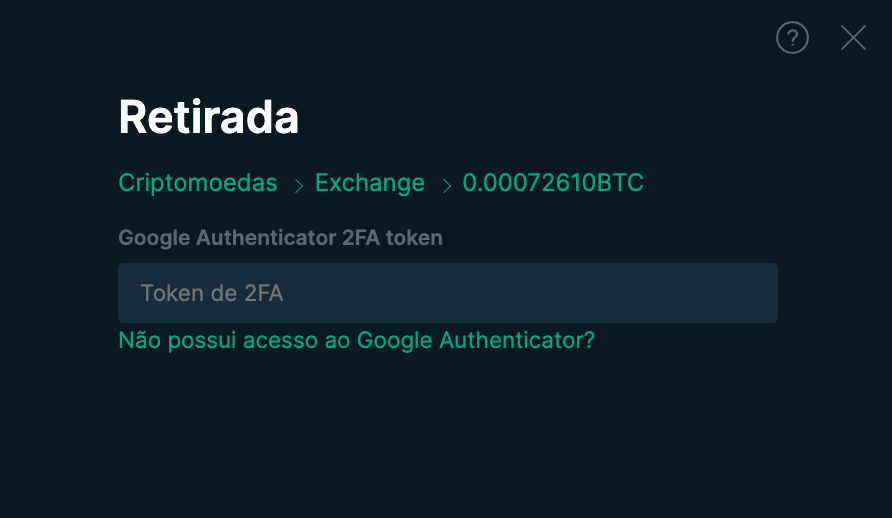892x518 pixels.
Task: Open 'Não possui acesso ao Google Authenticator?' link
Action: coord(356,340)
